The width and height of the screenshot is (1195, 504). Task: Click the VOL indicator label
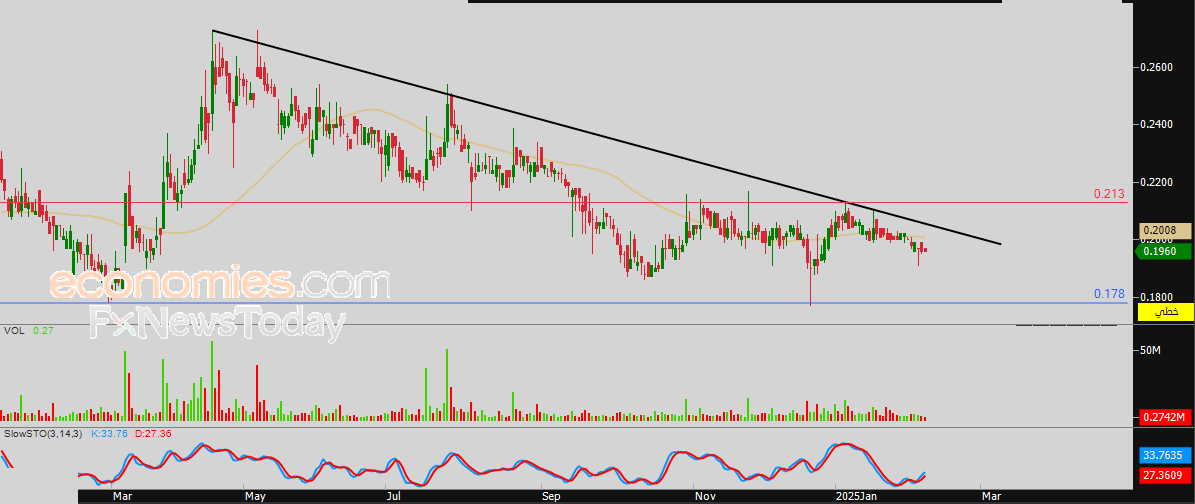(13, 331)
